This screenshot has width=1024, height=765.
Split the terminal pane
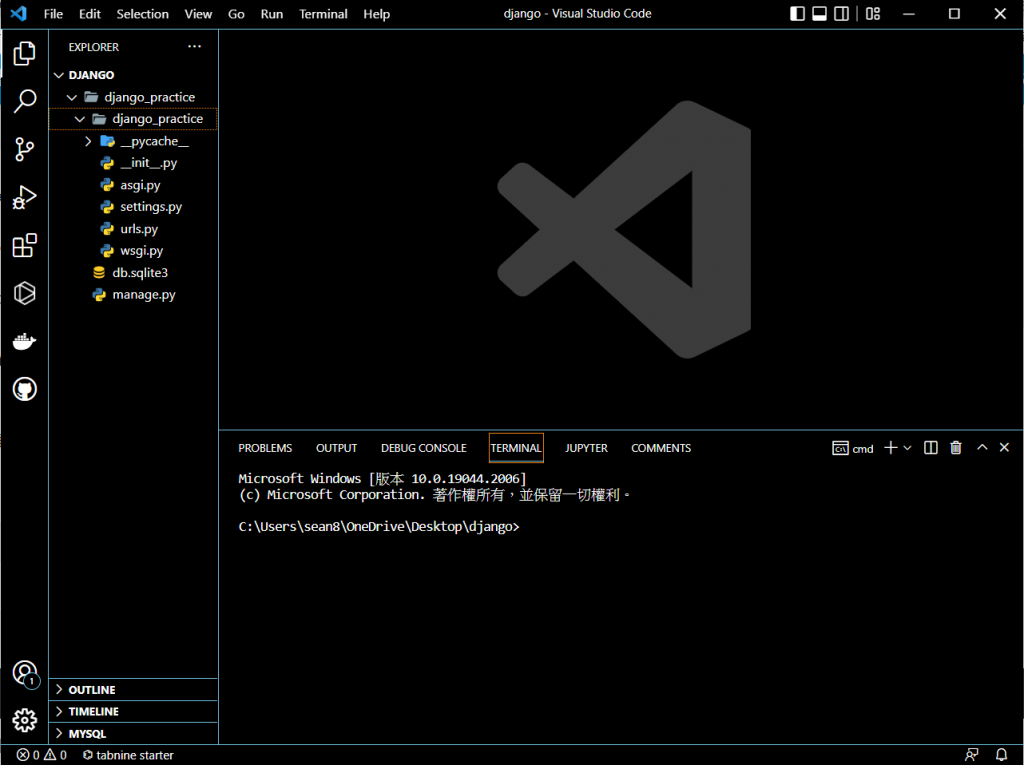(x=931, y=448)
